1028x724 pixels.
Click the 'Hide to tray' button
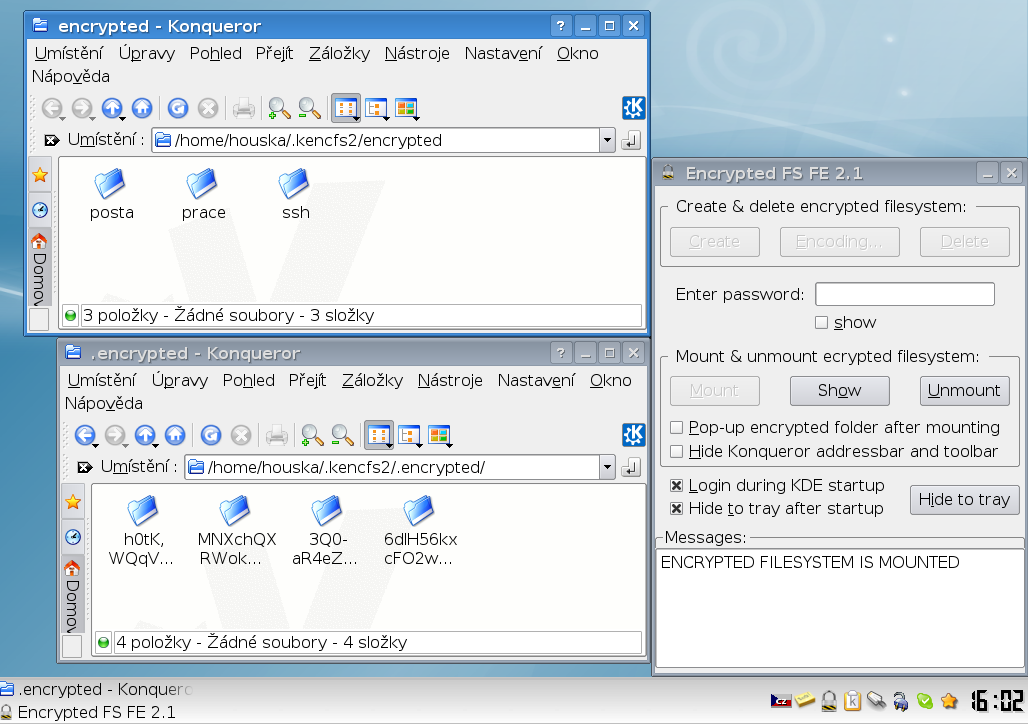964,499
